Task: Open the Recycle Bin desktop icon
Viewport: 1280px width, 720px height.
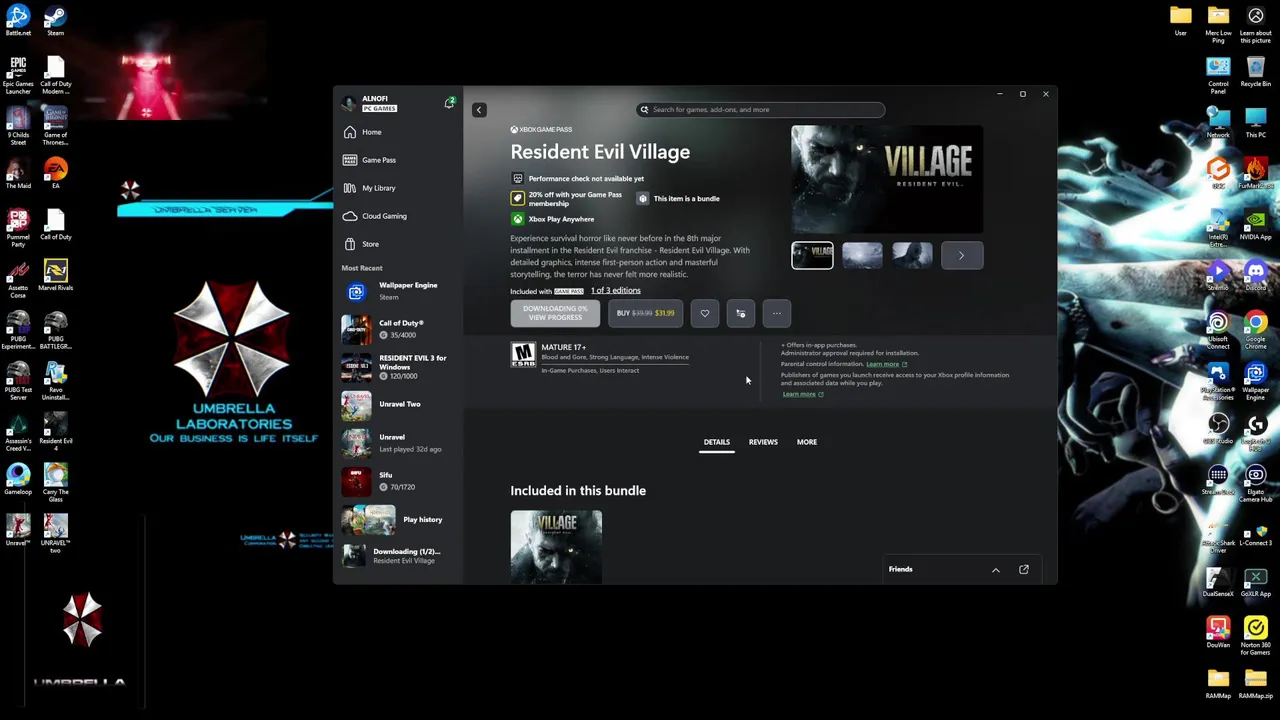Action: 1256,71
